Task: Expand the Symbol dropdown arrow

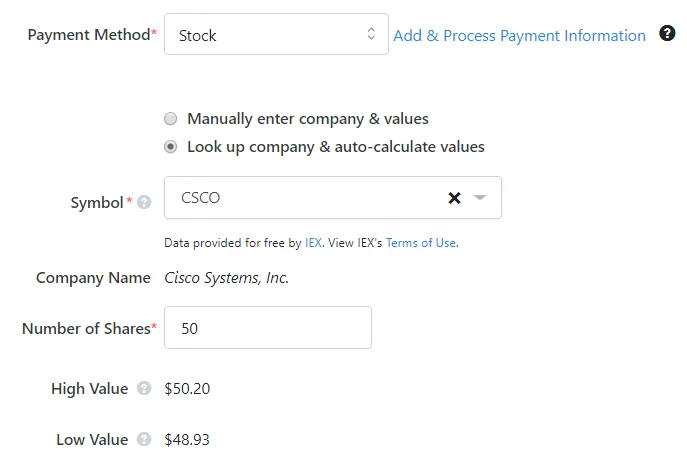Action: (x=480, y=198)
